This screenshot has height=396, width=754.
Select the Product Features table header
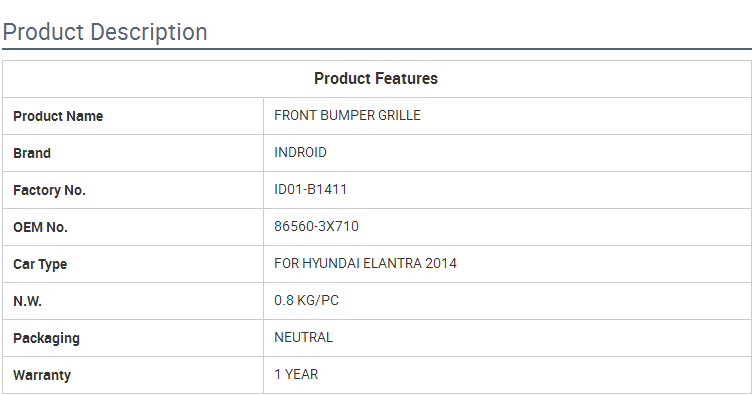(x=376, y=78)
